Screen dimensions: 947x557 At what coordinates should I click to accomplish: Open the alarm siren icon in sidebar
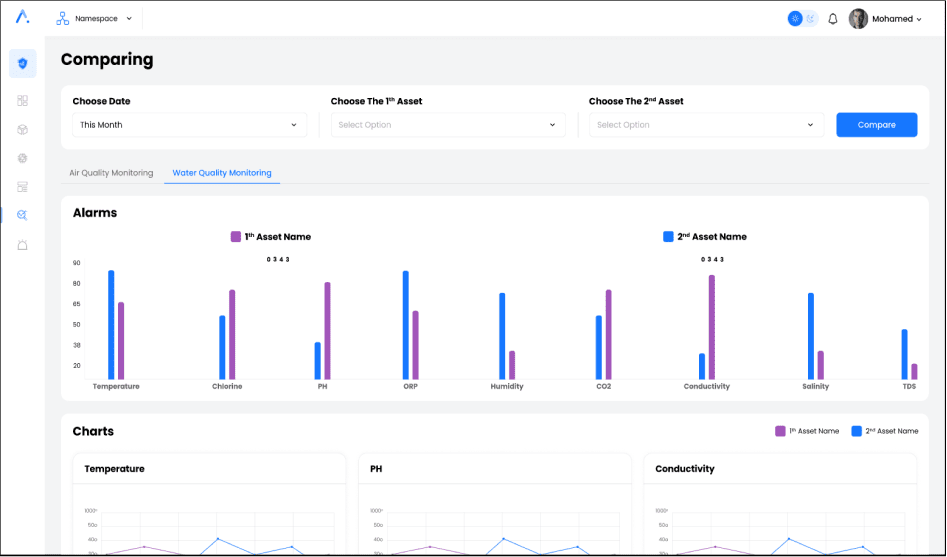(22, 245)
